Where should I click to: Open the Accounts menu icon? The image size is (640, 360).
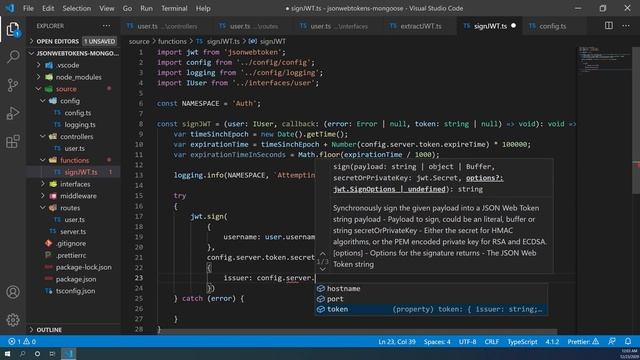(x=13, y=292)
